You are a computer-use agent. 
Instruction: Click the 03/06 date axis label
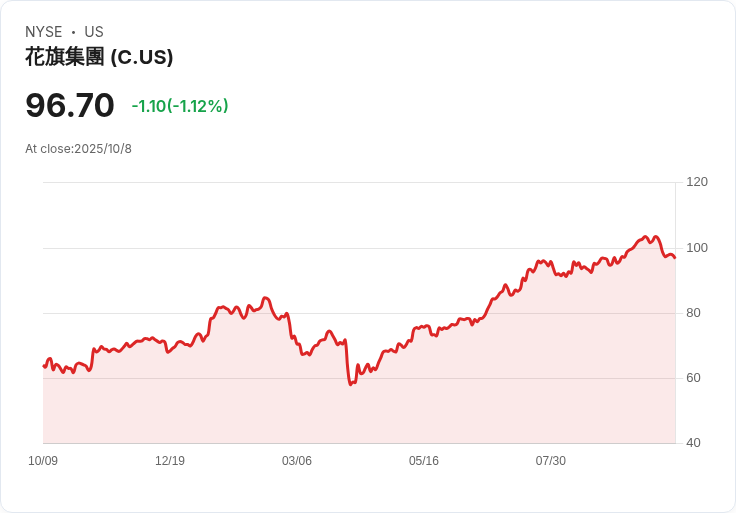coord(297,460)
